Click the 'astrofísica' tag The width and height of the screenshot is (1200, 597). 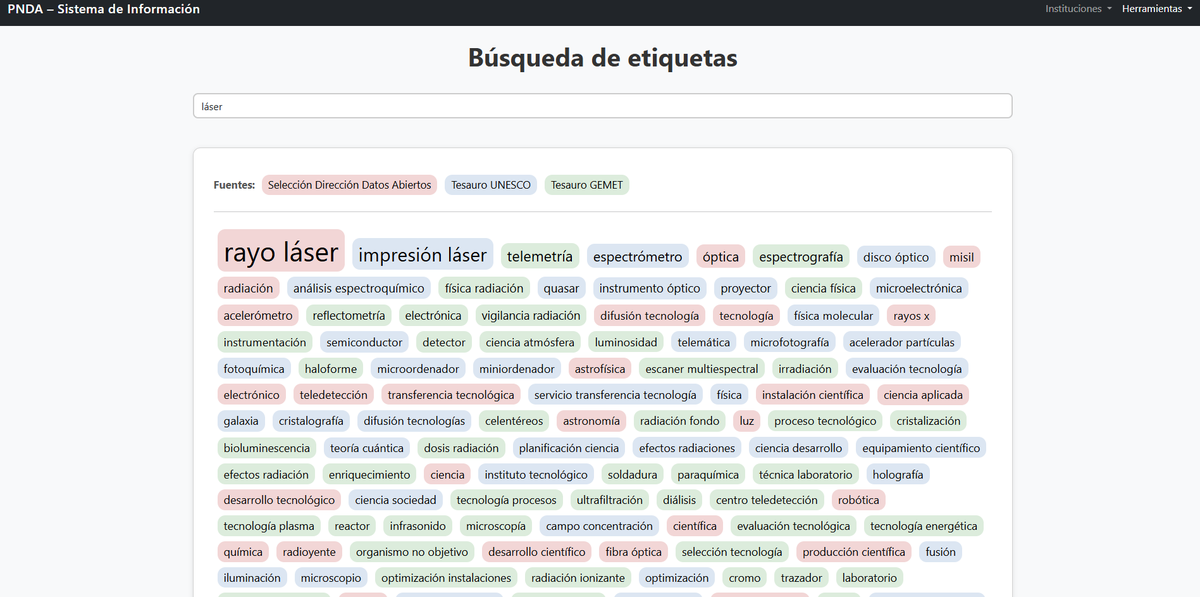point(600,369)
